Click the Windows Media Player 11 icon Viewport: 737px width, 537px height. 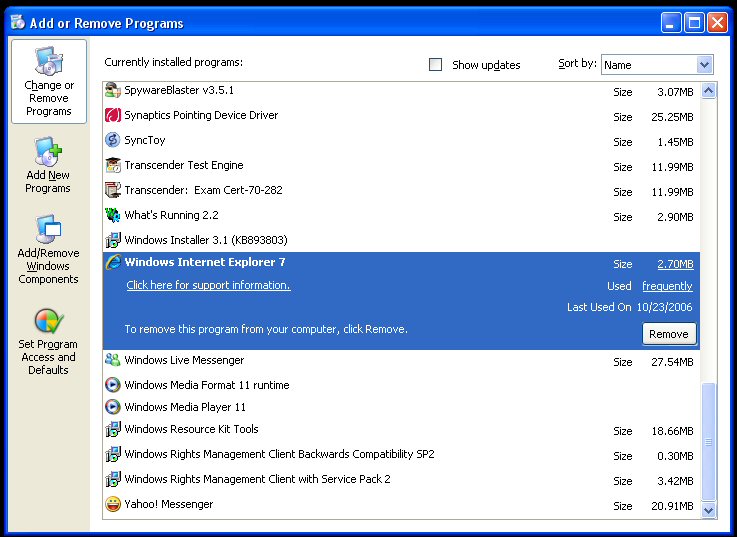click(x=113, y=407)
